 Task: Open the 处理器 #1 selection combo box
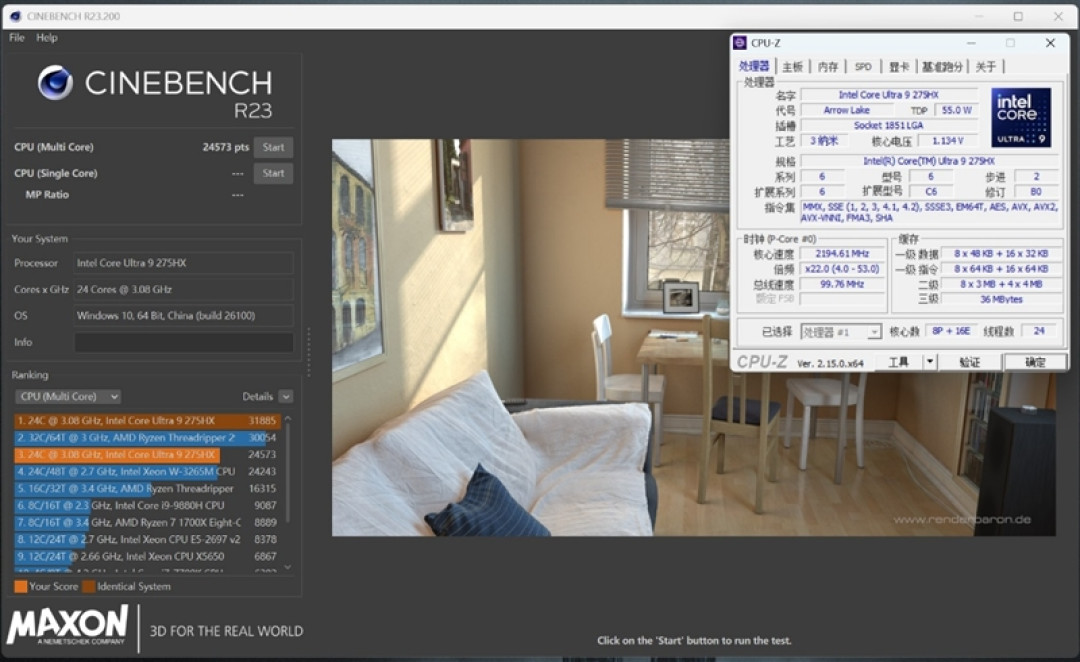coord(840,332)
